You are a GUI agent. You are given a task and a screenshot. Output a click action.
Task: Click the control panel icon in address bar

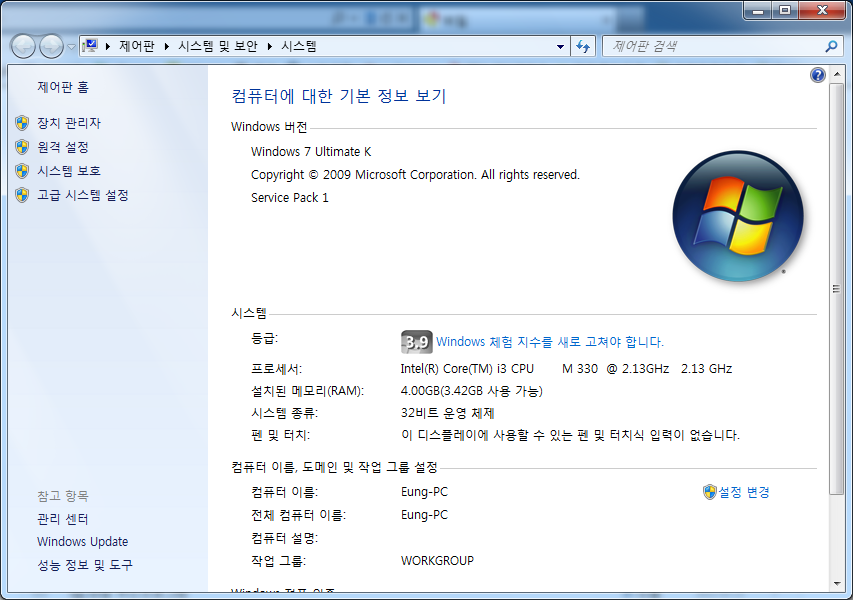click(x=90, y=46)
